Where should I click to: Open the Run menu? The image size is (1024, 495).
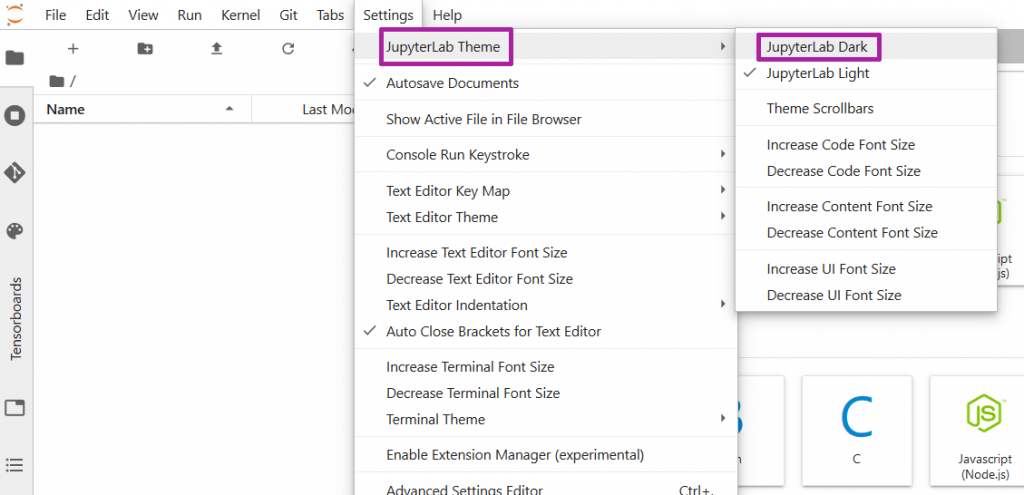pyautogui.click(x=189, y=15)
